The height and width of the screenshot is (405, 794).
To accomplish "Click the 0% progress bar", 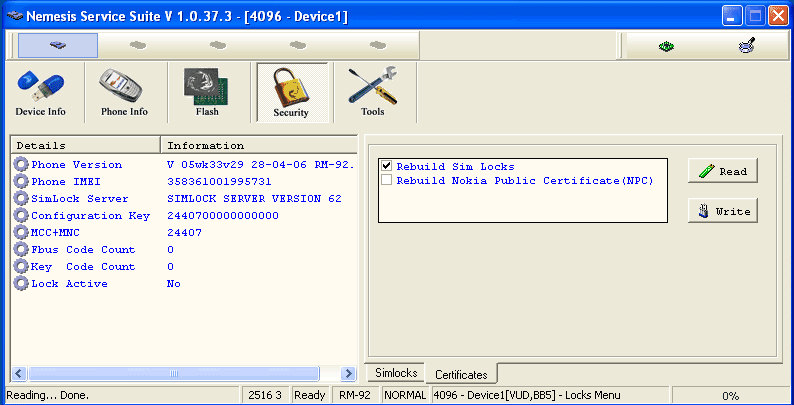I will tap(730, 396).
